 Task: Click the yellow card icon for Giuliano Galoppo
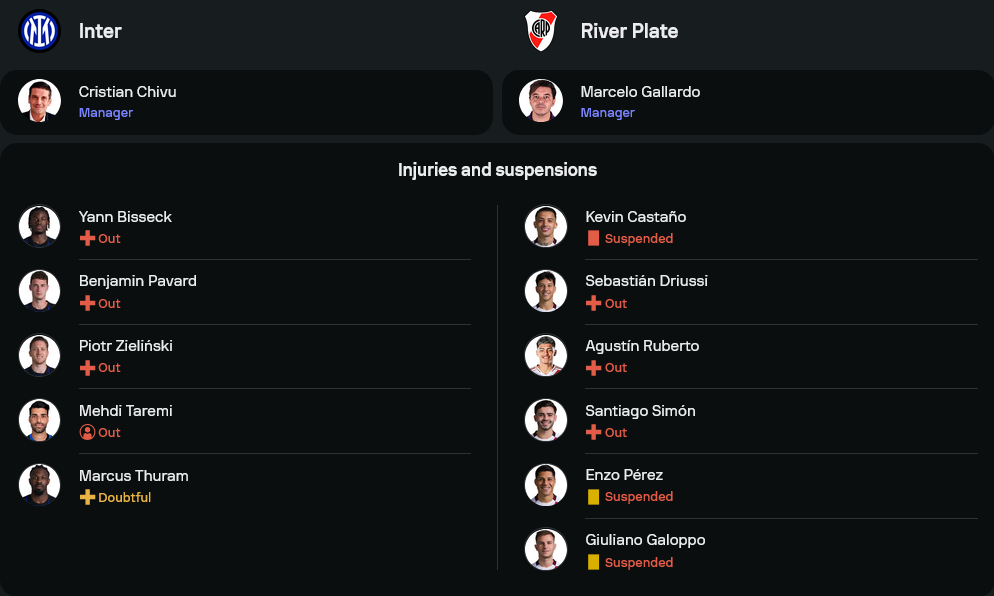coord(593,562)
